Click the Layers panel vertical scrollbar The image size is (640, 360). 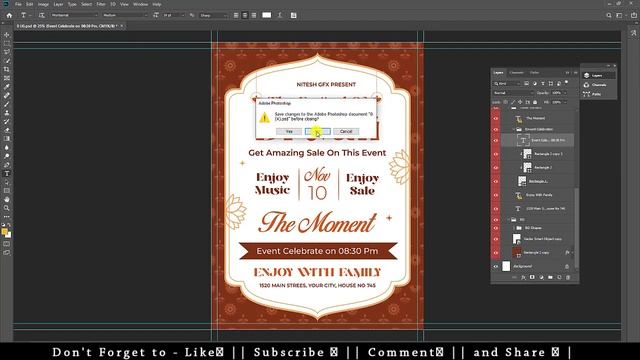click(576, 227)
